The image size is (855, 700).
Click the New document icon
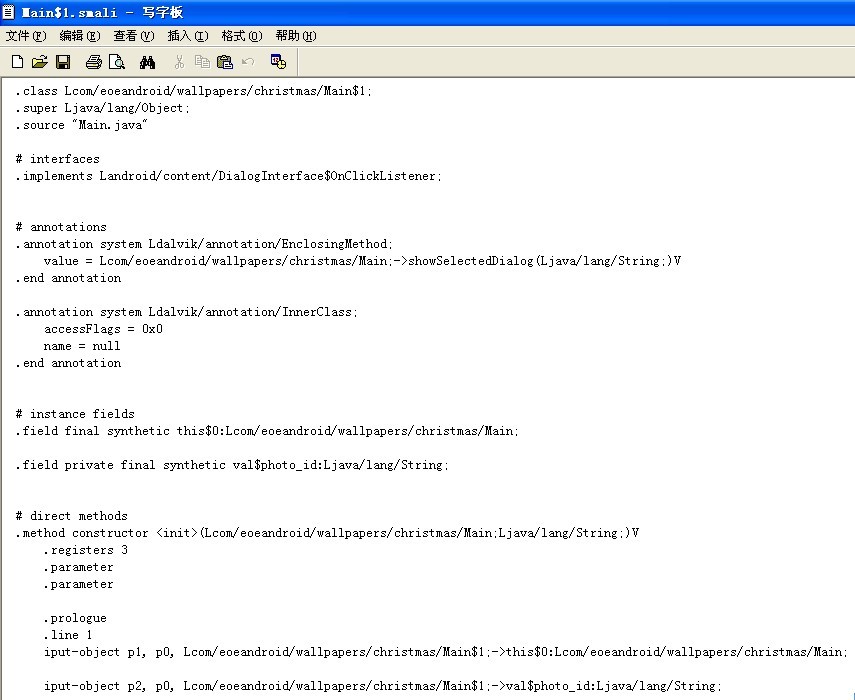pyautogui.click(x=17, y=62)
